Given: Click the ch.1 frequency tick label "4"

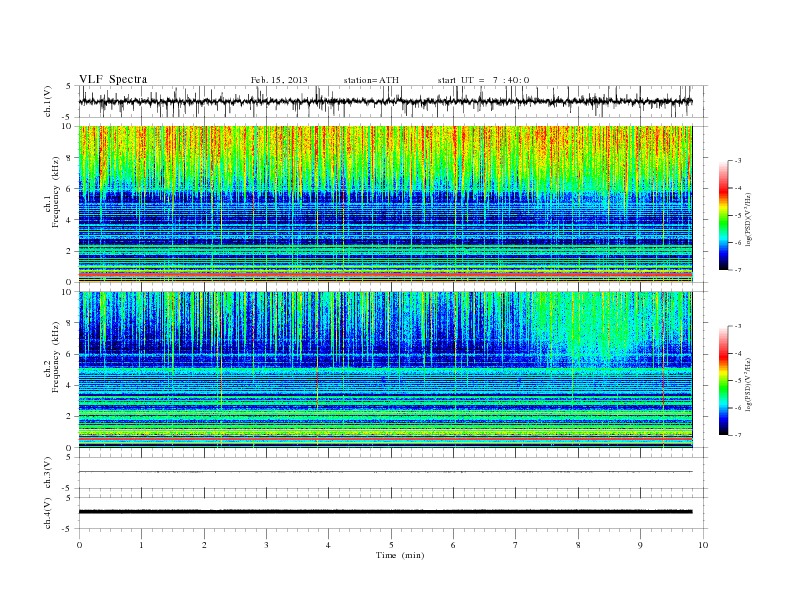Looking at the screenshot, I should [69, 220].
